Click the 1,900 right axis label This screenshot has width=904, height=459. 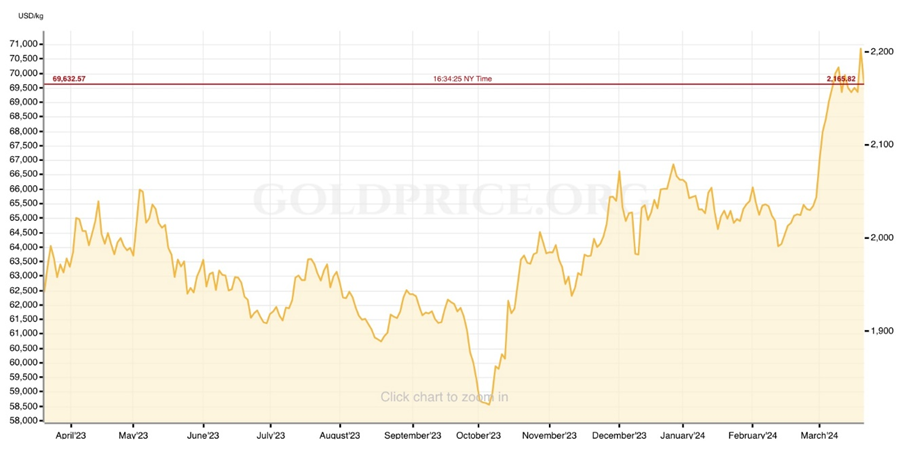tap(885, 330)
